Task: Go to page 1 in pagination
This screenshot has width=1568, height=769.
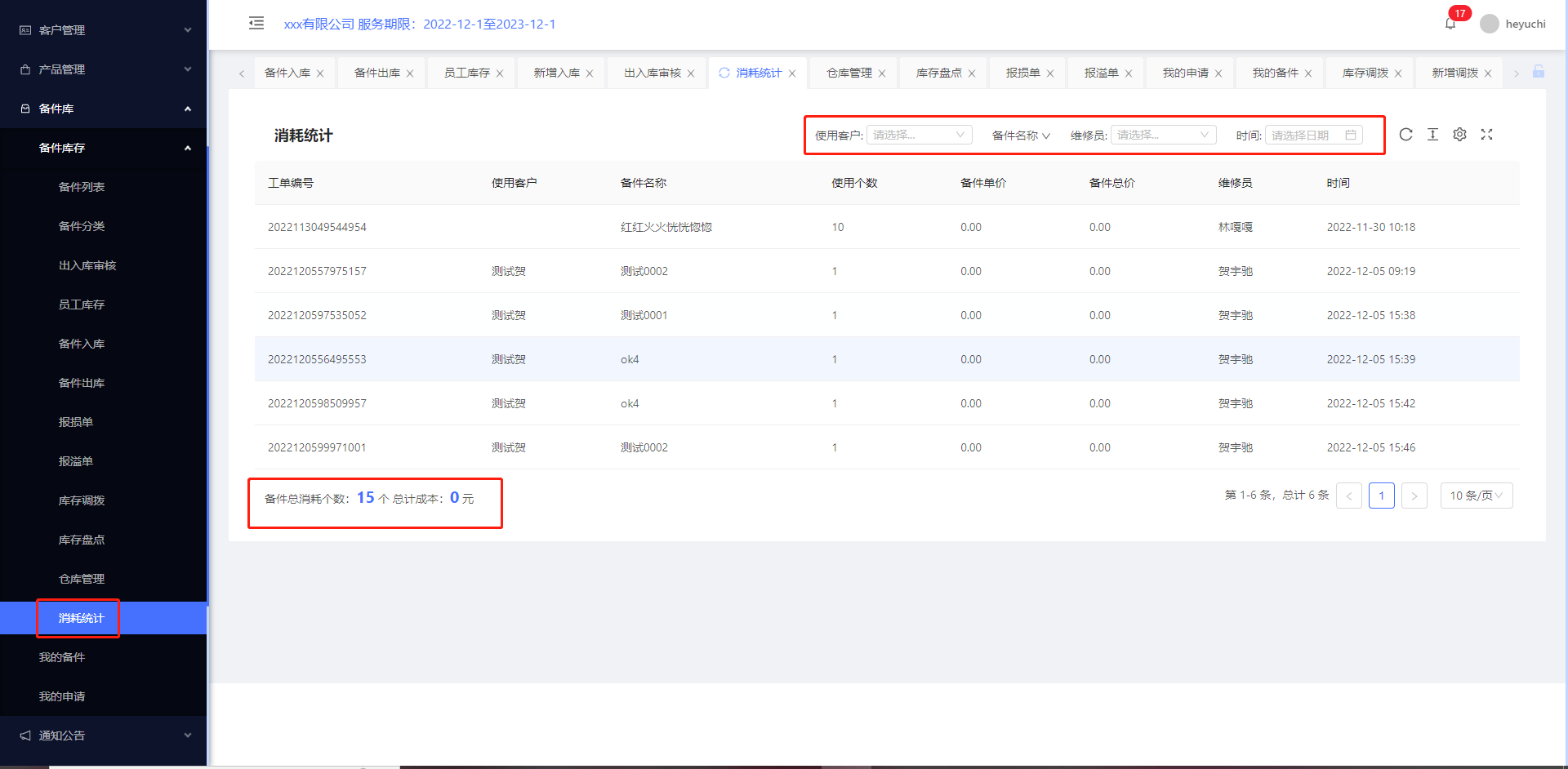Action: 1381,496
